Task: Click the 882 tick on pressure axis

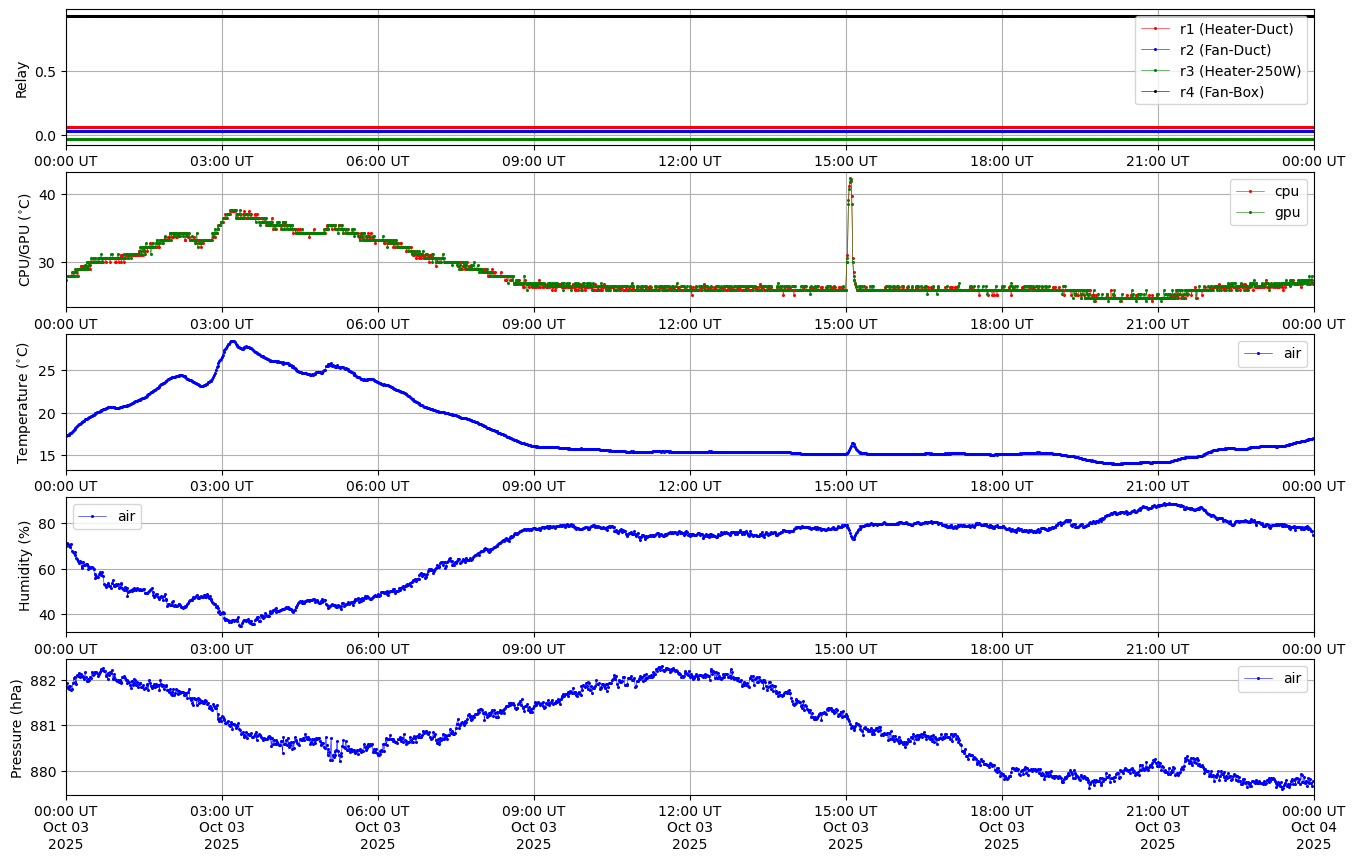Action: pos(44,681)
